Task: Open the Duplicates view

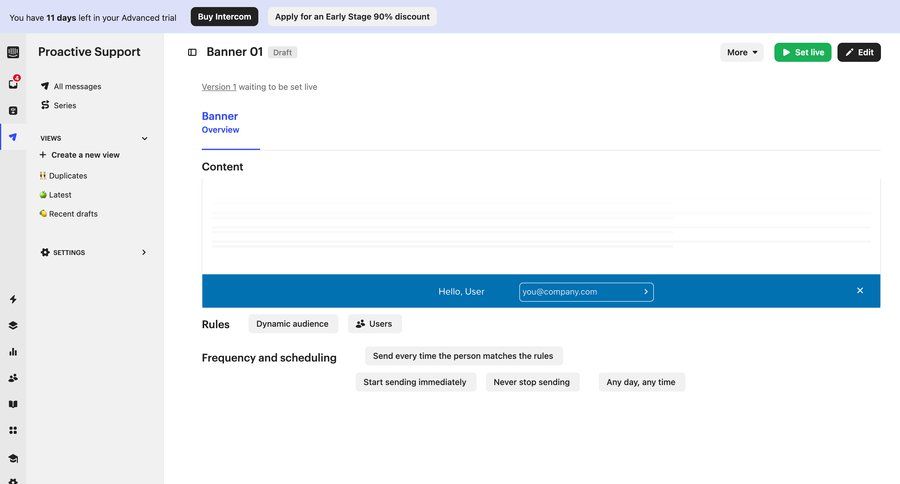Action: [x=68, y=176]
